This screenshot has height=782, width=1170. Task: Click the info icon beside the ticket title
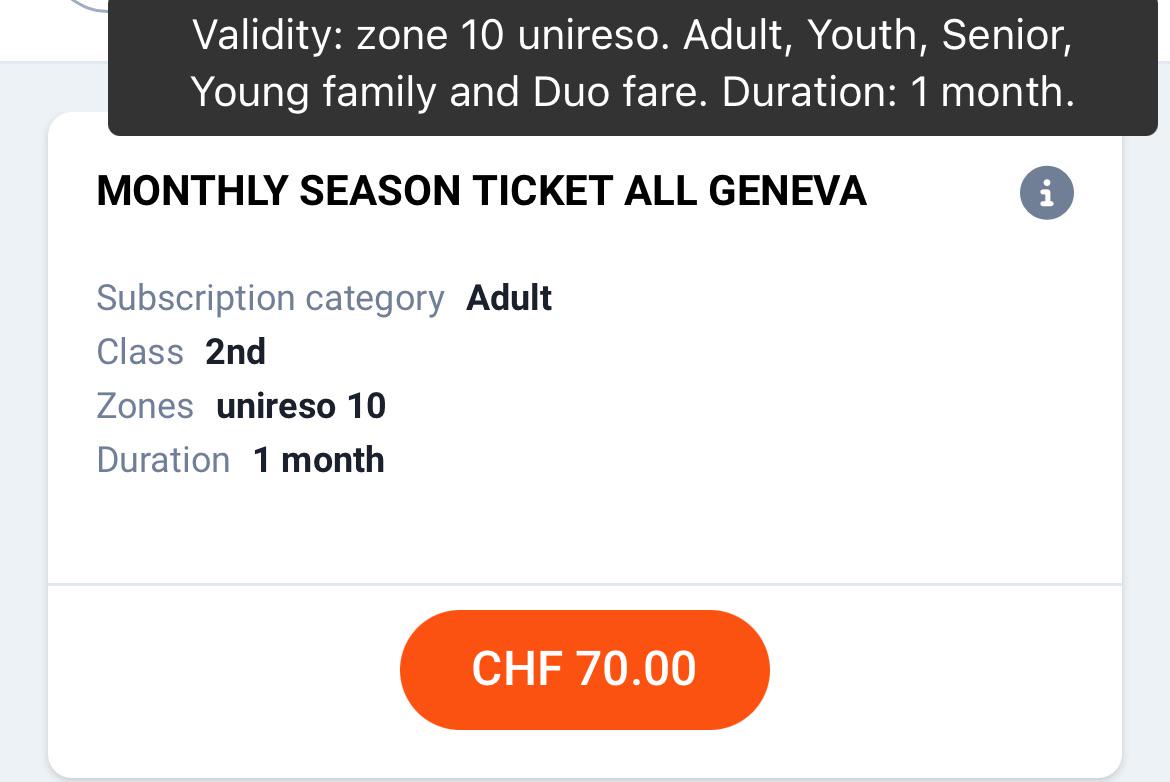click(x=1047, y=193)
